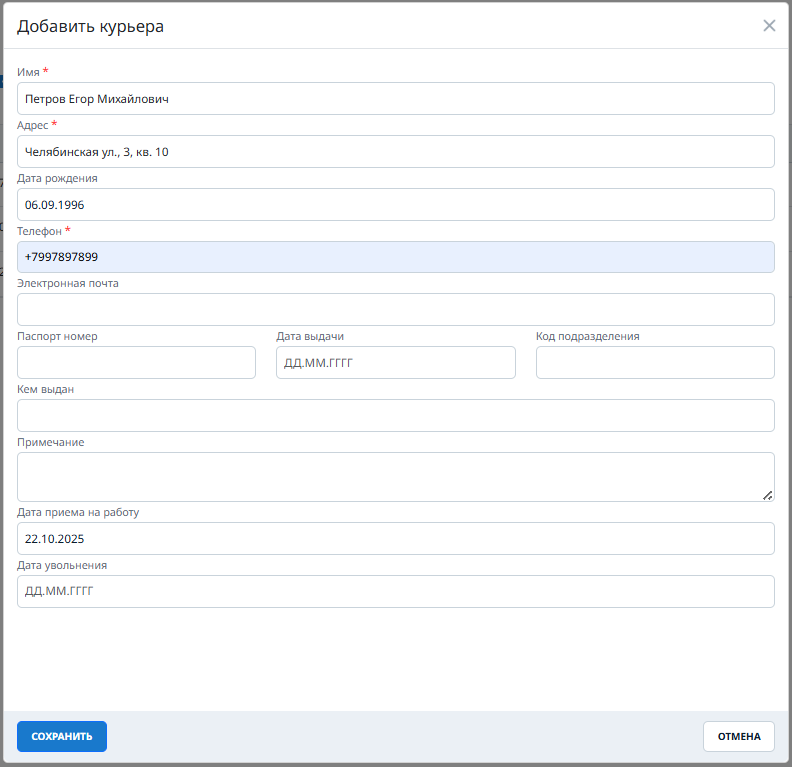792x767 pixels.
Task: Focus the Кем выдан text field
Action: pyautogui.click(x=396, y=416)
